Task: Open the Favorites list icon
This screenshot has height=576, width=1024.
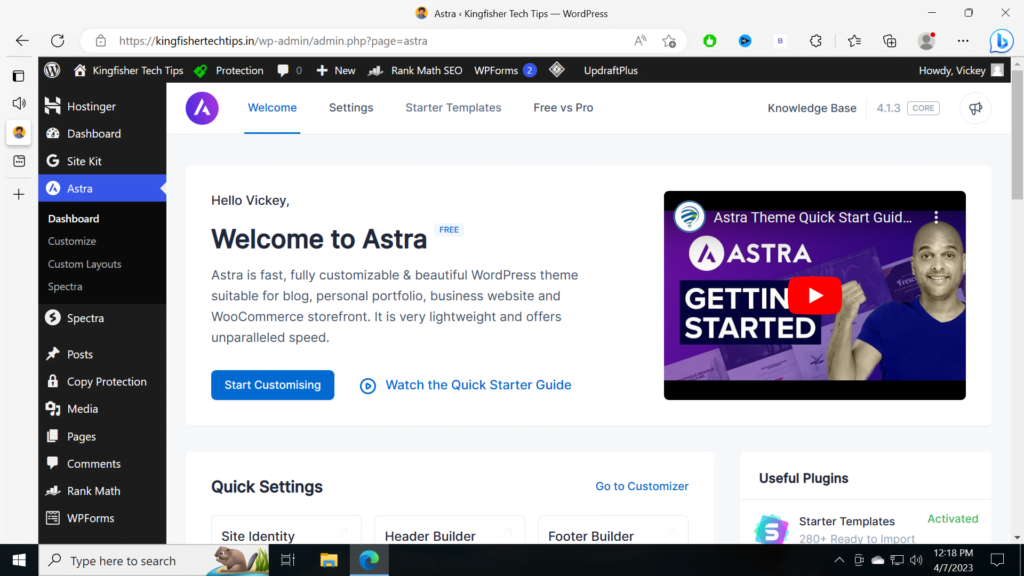Action: (x=854, y=40)
